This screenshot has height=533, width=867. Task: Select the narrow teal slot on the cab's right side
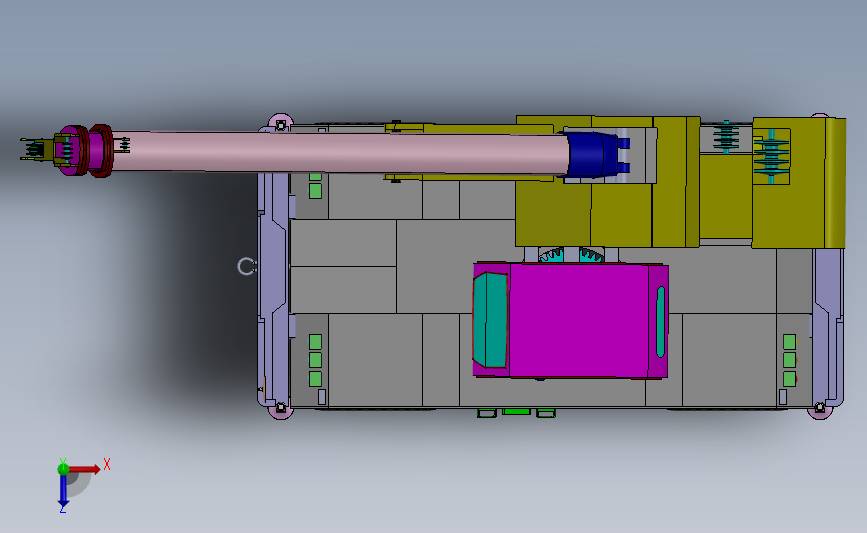660,322
